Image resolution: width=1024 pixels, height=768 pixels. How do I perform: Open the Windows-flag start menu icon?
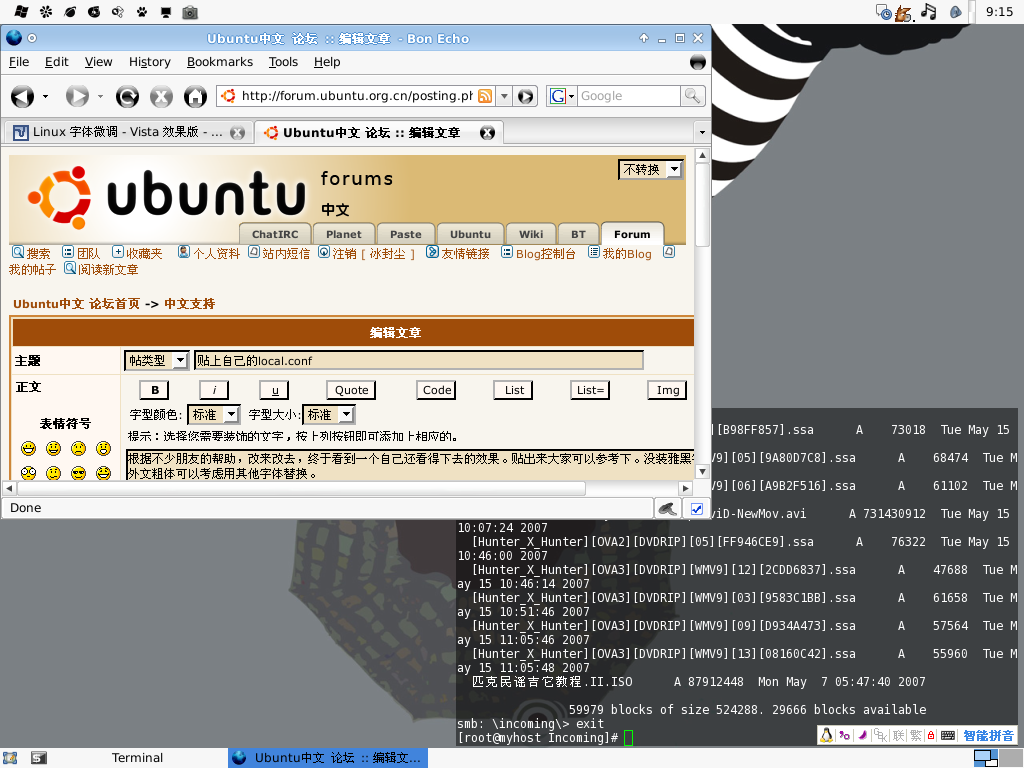point(21,12)
